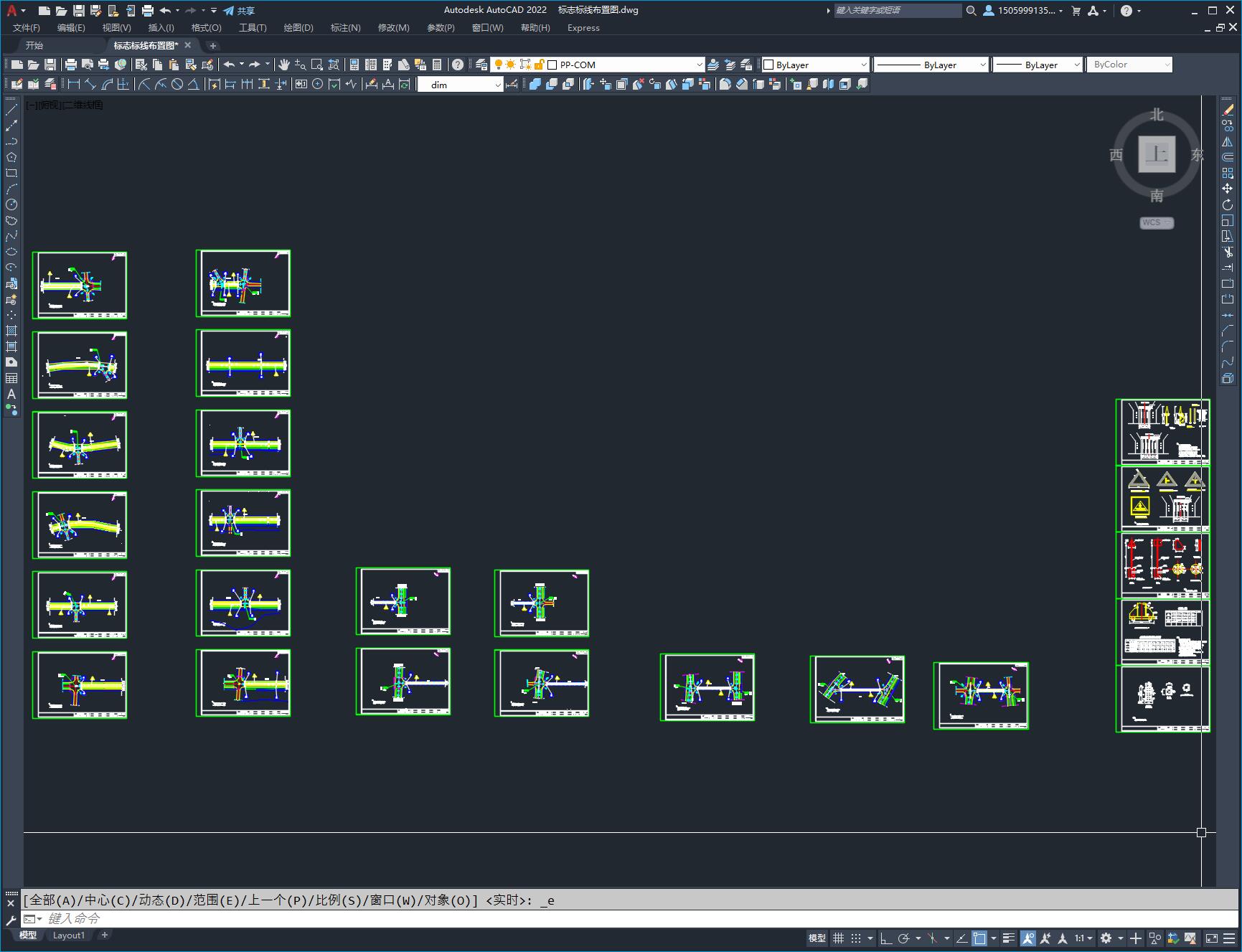Viewport: 1242px width, 952px height.
Task: Expand the Quick Access Toolbar customize arrow
Action: click(x=214, y=11)
